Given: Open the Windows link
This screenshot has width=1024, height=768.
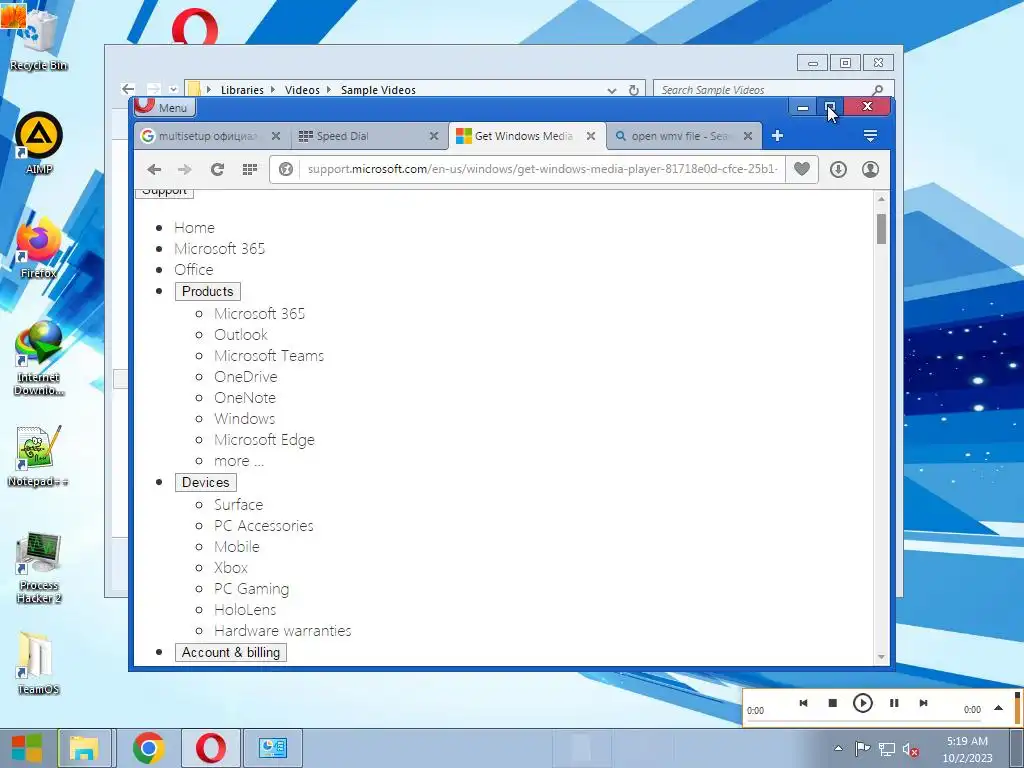Looking at the screenshot, I should pyautogui.click(x=244, y=418).
